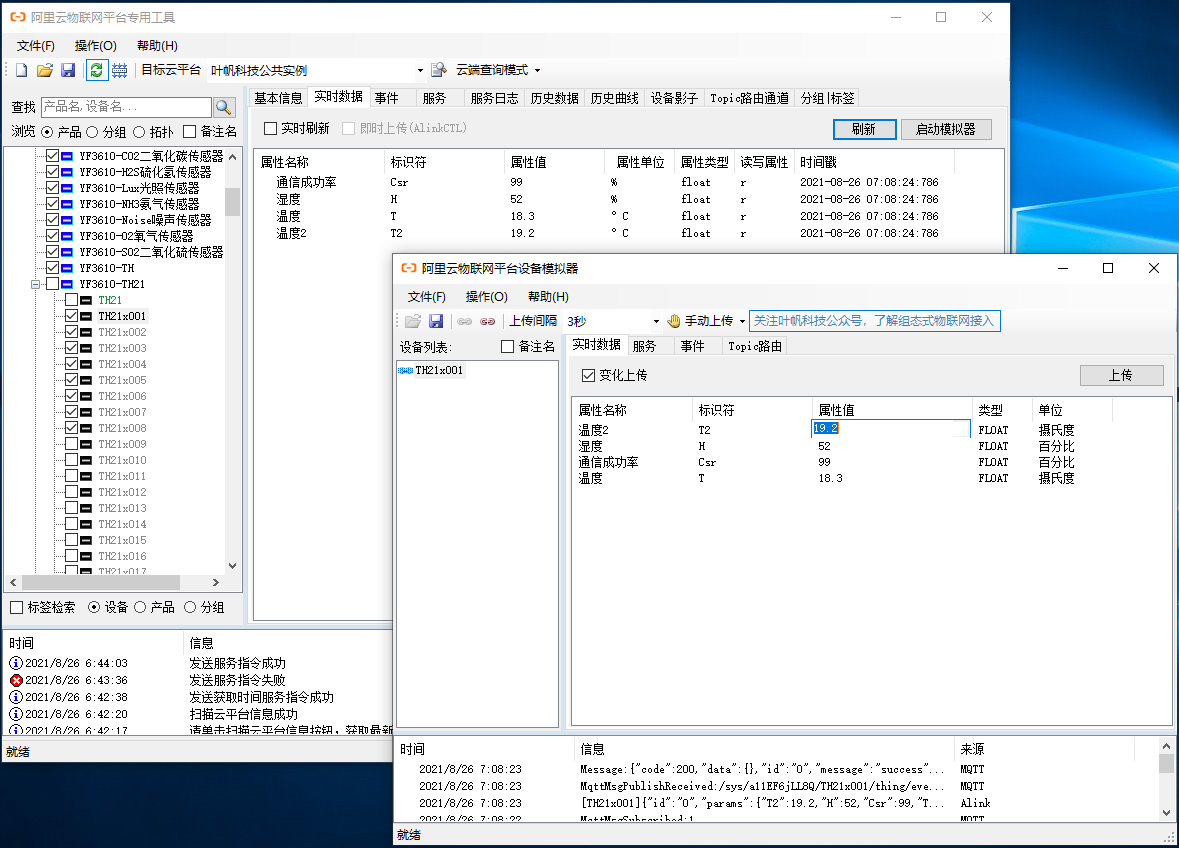
Task: Click the simulator window title icon
Action: (x=408, y=268)
